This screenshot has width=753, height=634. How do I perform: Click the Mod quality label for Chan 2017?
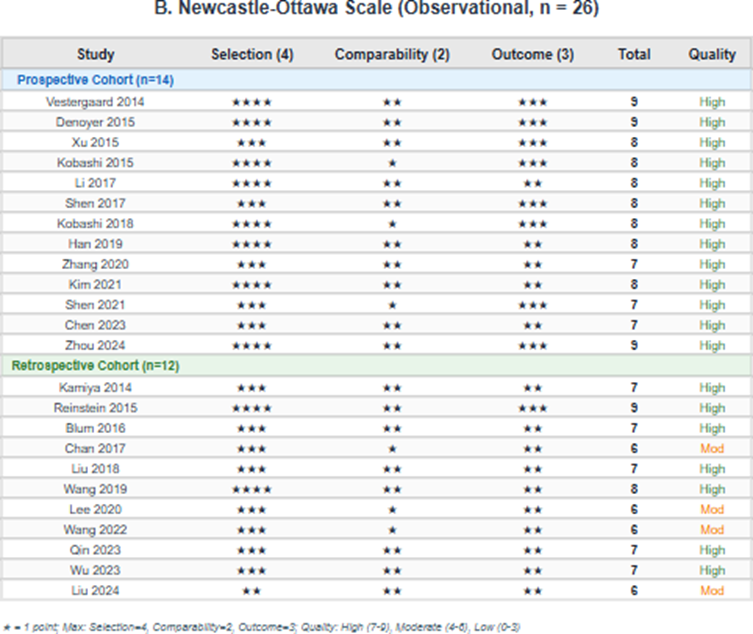(712, 448)
